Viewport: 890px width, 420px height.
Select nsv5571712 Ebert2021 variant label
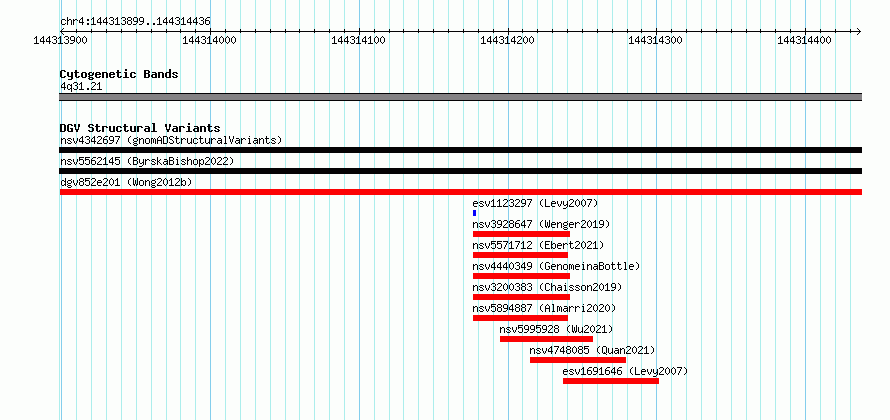(x=538, y=245)
